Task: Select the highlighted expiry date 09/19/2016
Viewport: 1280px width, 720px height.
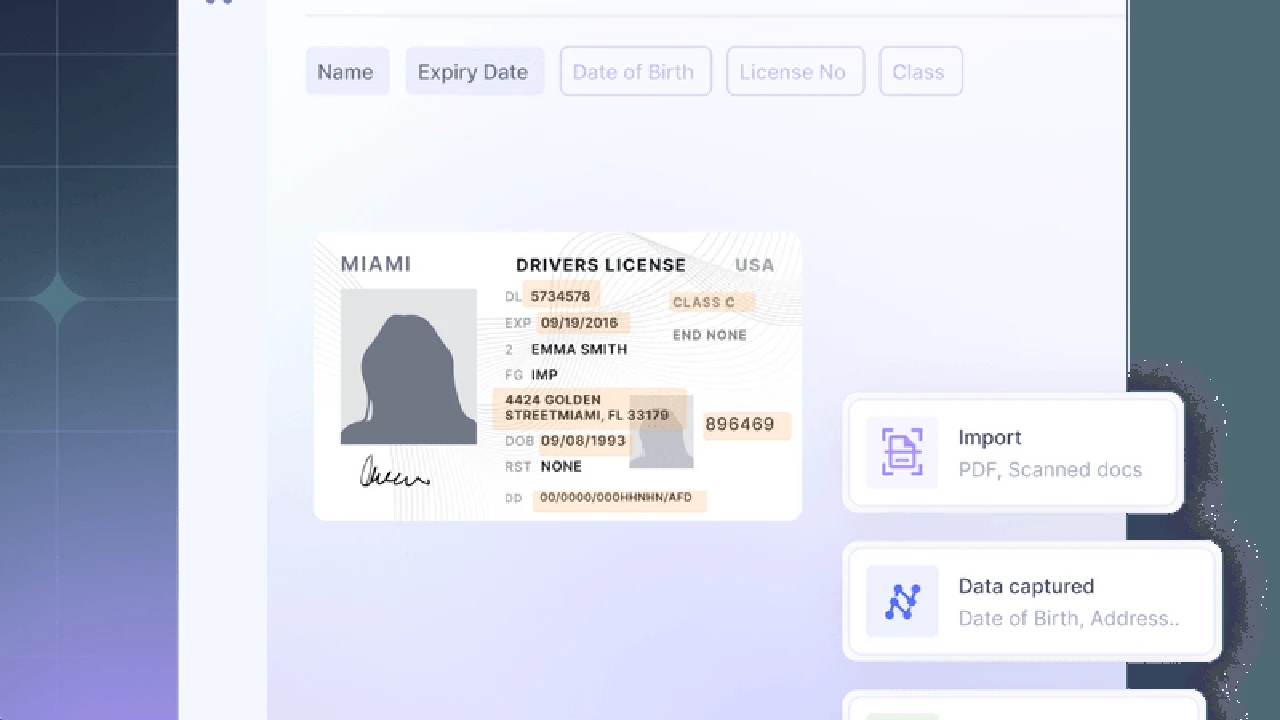Action: click(579, 323)
